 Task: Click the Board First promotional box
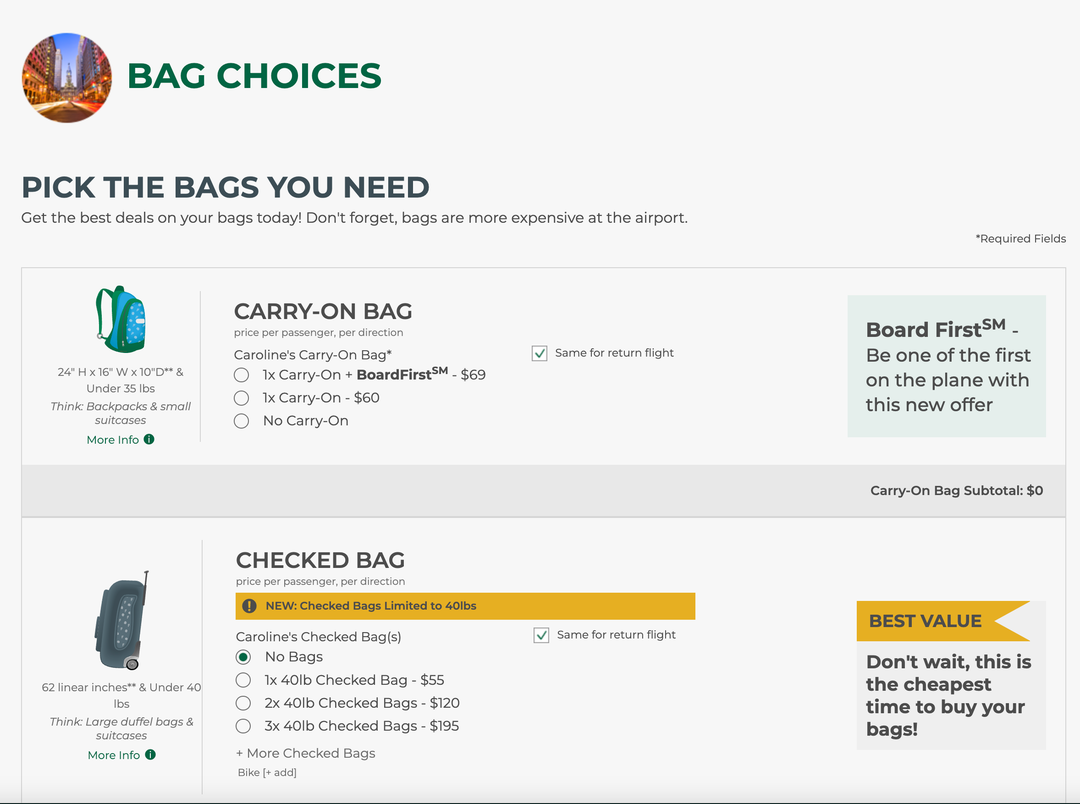[946, 366]
